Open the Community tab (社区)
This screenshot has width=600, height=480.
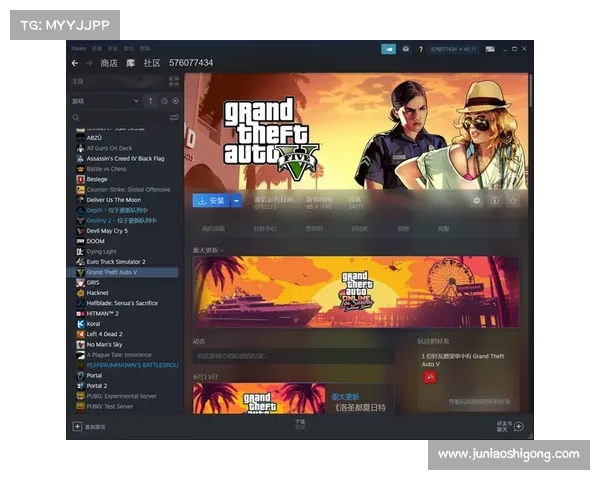click(x=151, y=63)
